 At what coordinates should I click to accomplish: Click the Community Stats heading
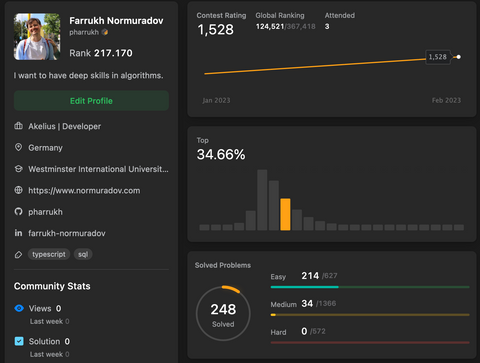[52, 286]
